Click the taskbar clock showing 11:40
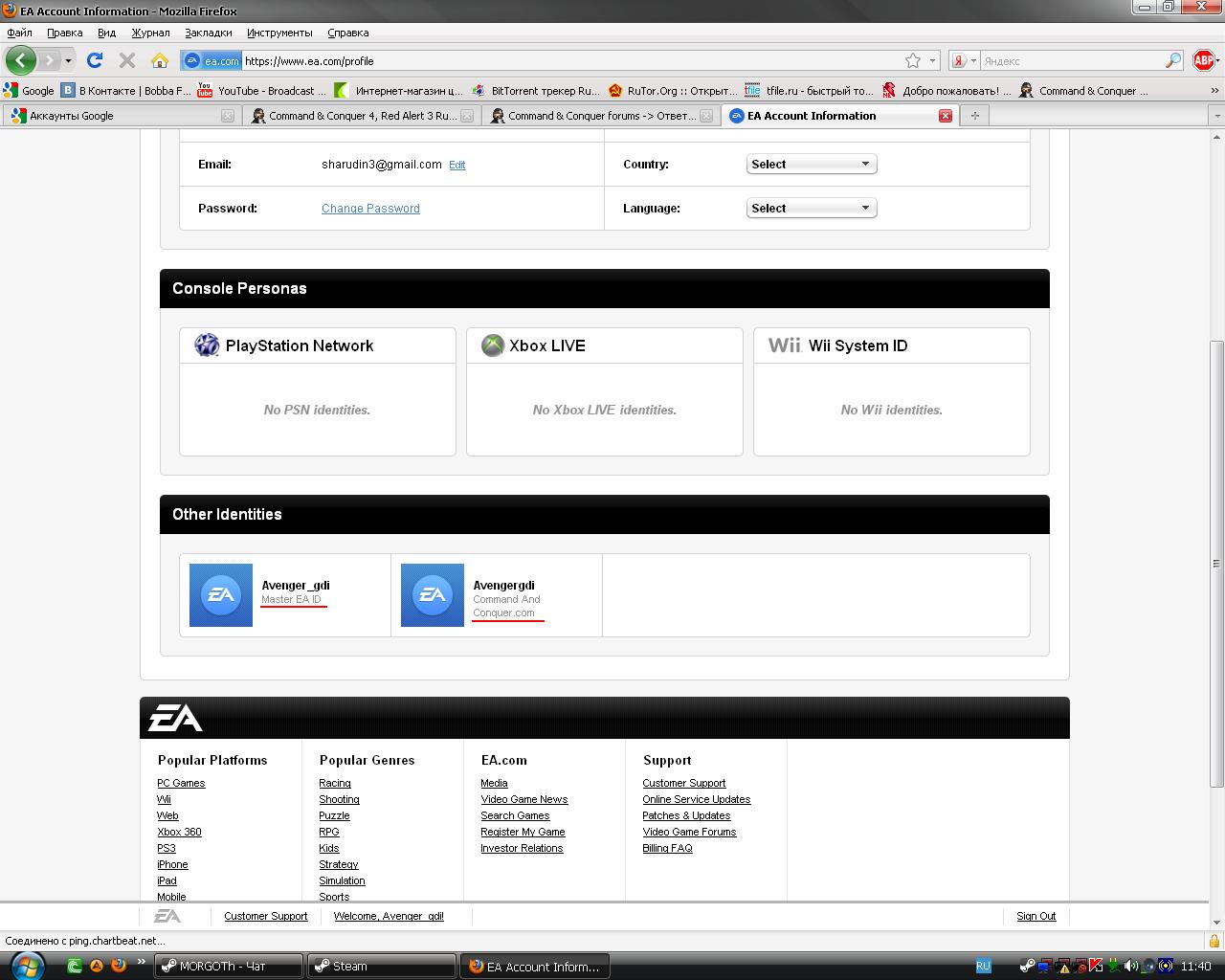 coord(1196,966)
